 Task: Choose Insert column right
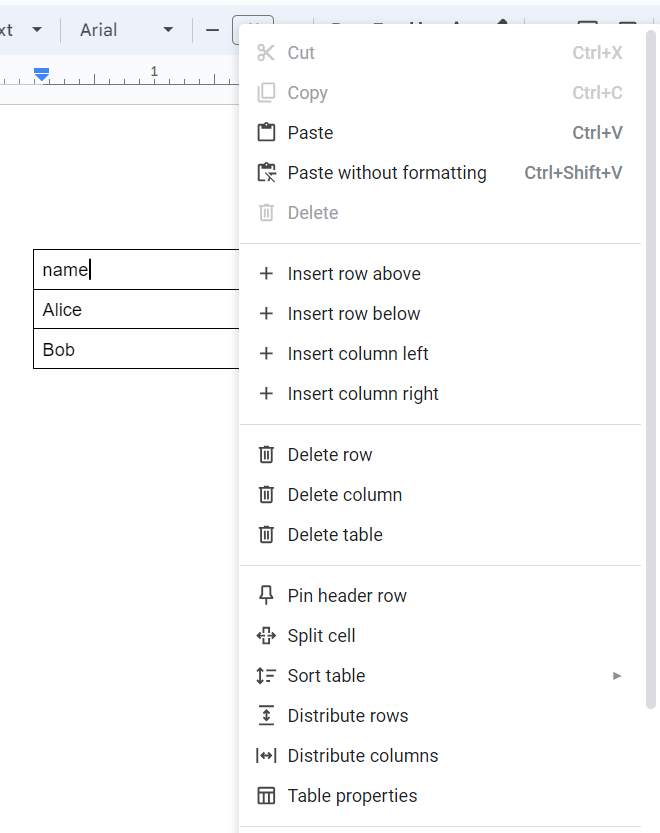click(363, 394)
